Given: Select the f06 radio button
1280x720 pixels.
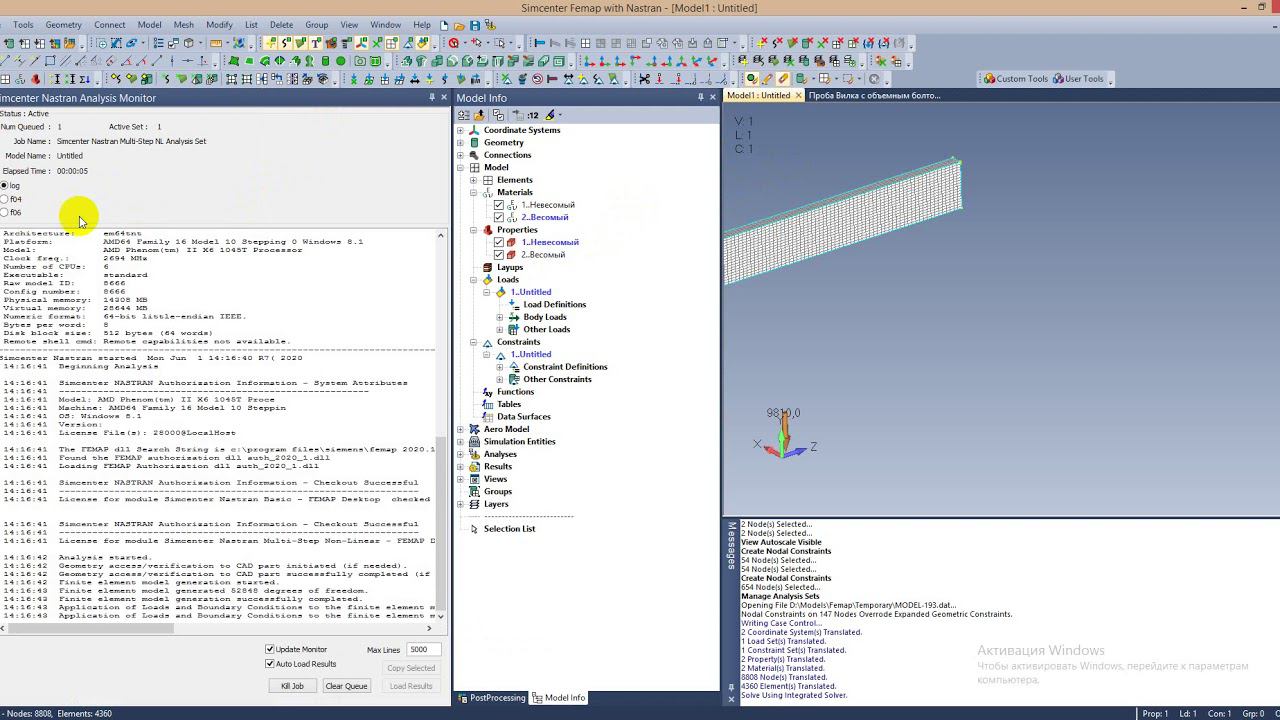Looking at the screenshot, I should (5, 212).
